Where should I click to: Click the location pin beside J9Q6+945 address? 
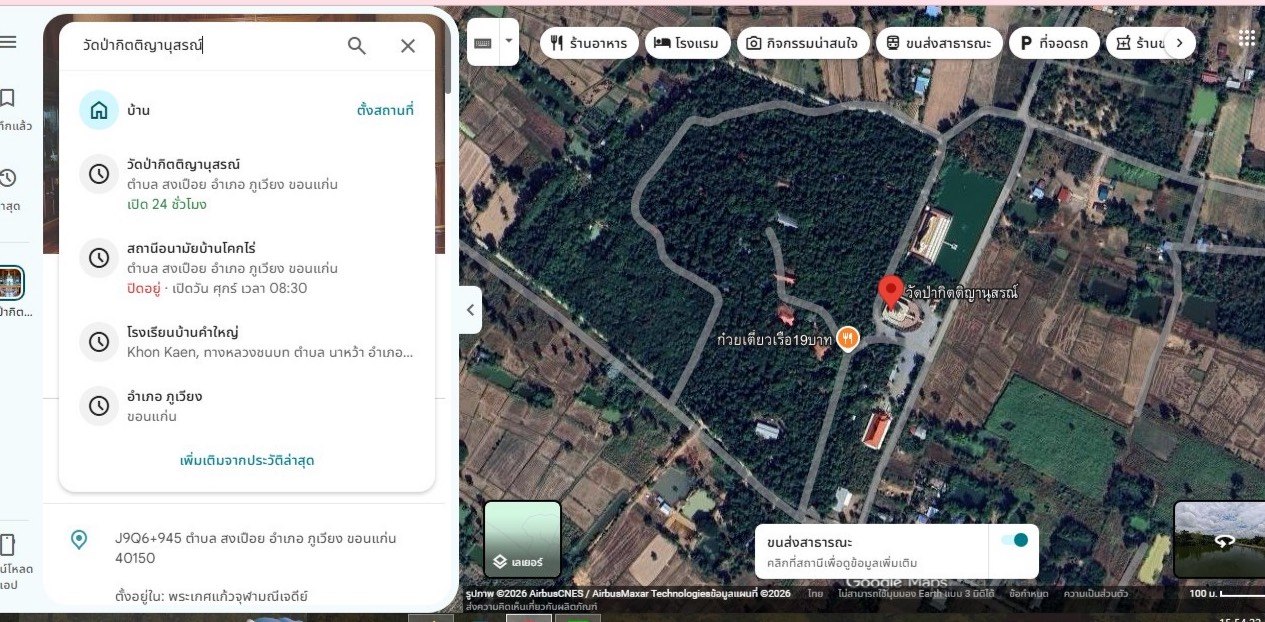tap(79, 541)
